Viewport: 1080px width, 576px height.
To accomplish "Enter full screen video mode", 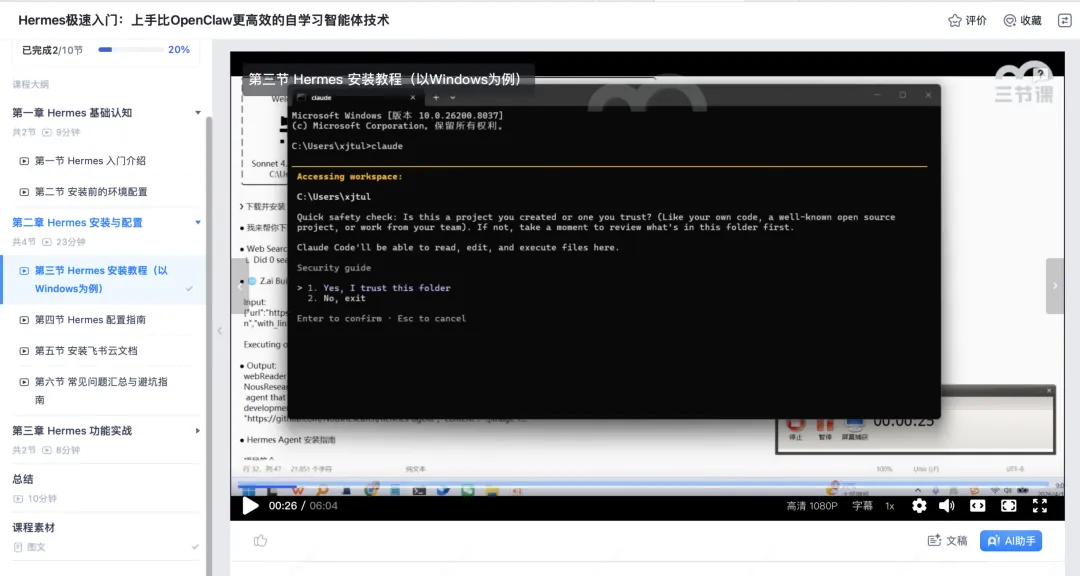I will (x=1040, y=506).
